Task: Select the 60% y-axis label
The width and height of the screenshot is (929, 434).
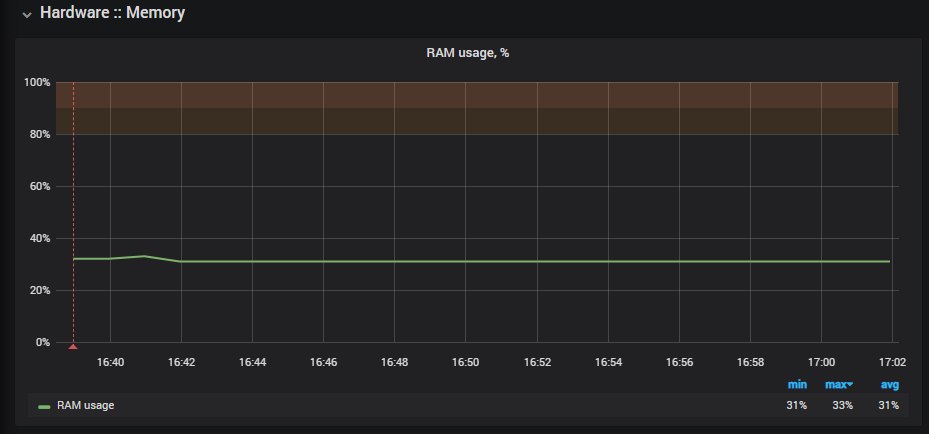Action: tap(39, 187)
